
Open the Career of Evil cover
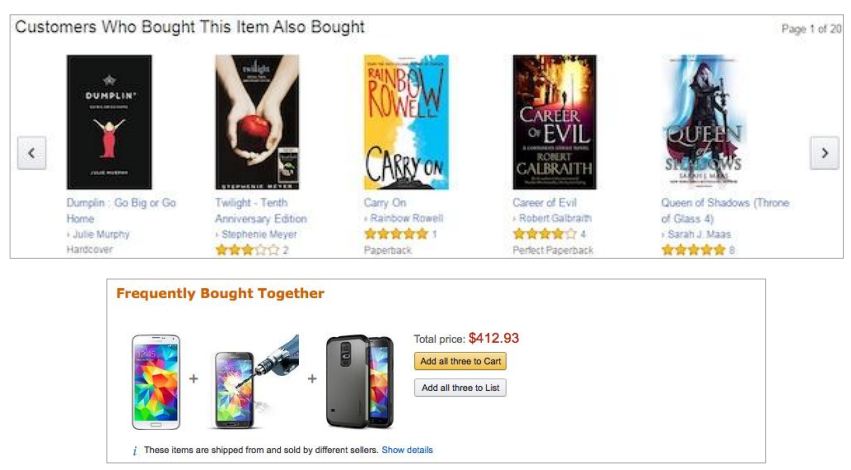coord(554,122)
